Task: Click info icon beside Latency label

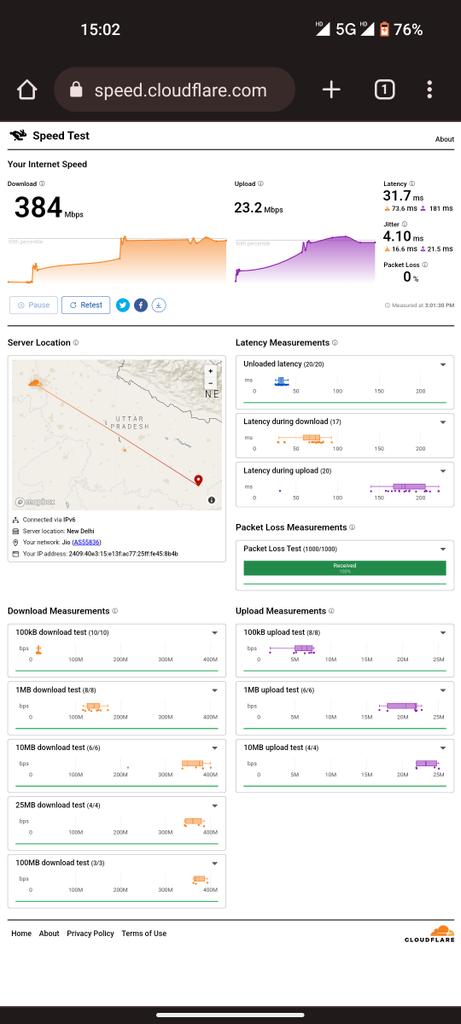Action: [x=411, y=184]
